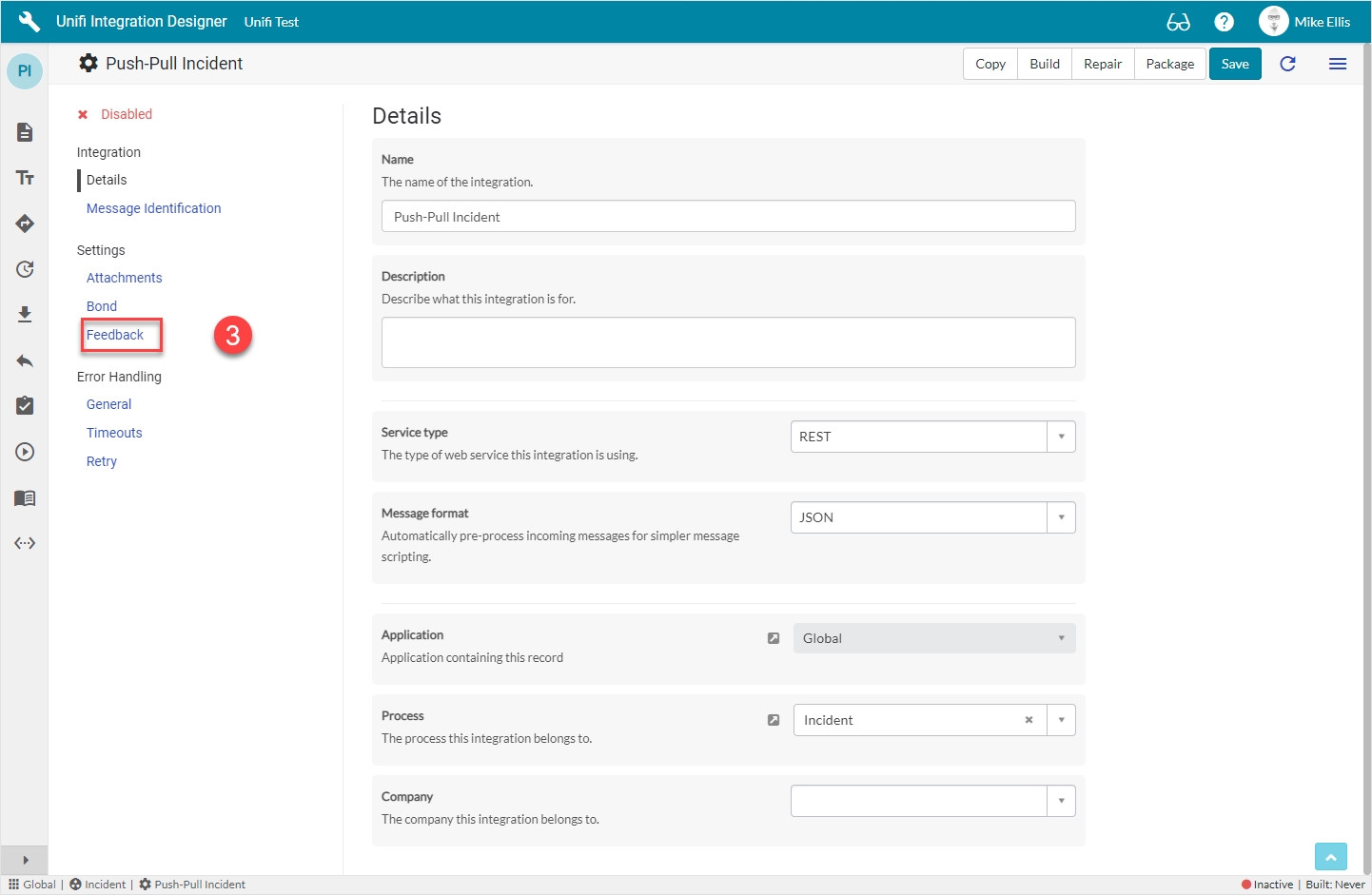
Task: Expand the Message format dropdown
Action: 1061,517
